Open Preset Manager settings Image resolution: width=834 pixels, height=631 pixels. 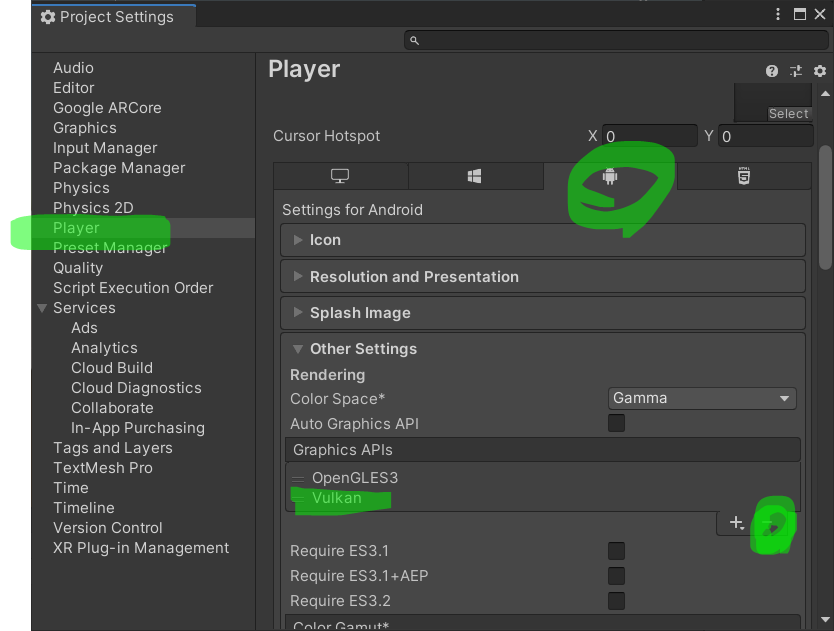(x=110, y=248)
